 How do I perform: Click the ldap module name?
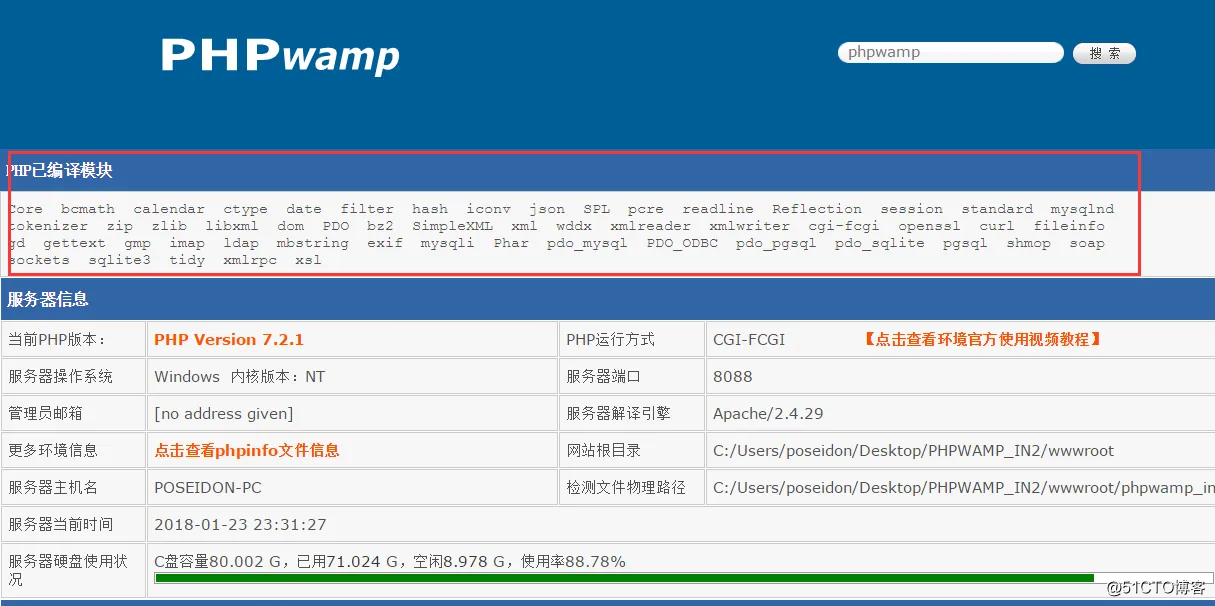[x=241, y=243]
